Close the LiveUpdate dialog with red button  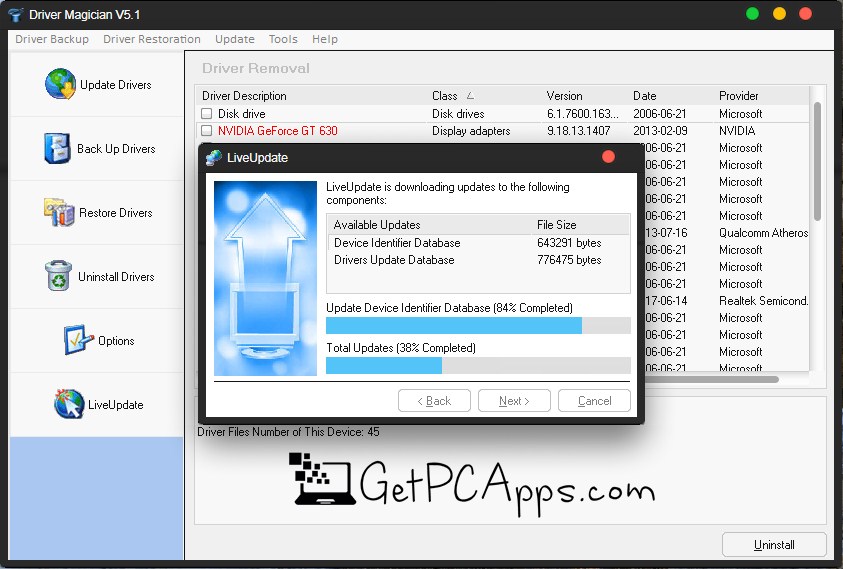[608, 157]
